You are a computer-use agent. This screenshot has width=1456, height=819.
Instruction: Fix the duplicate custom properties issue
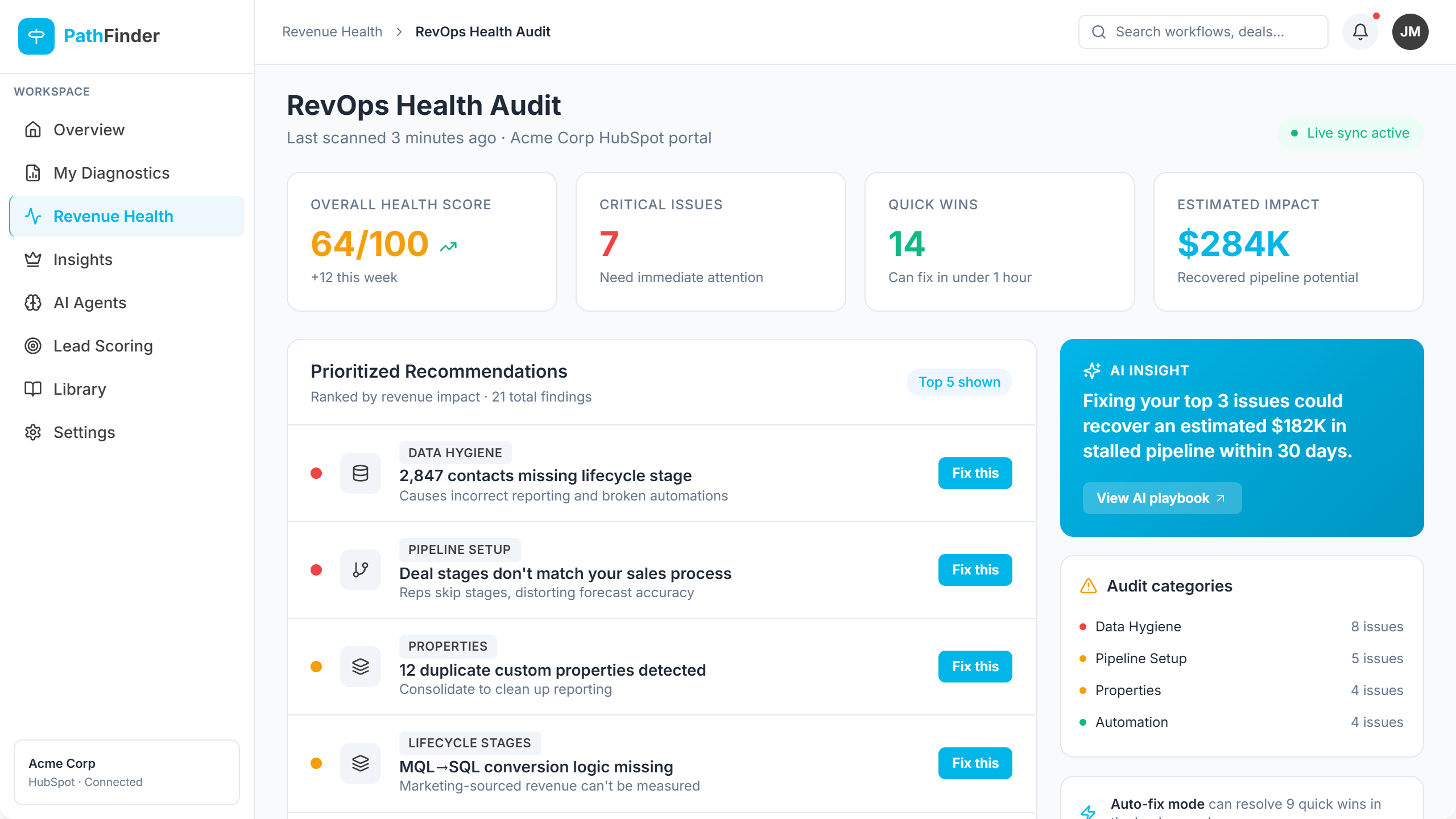click(975, 667)
